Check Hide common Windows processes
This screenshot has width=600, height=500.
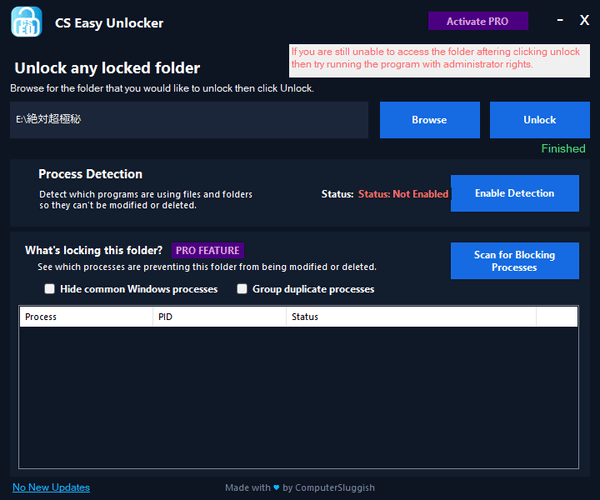[x=49, y=289]
